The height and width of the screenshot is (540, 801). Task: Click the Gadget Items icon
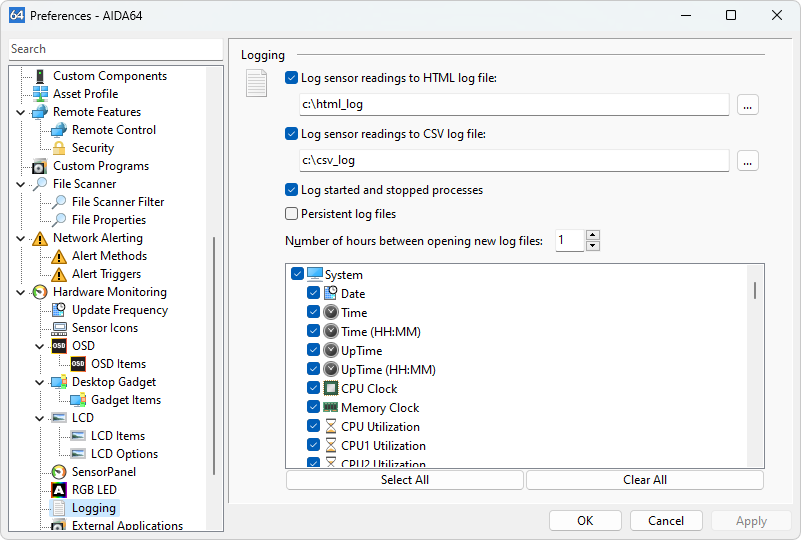coord(78,400)
